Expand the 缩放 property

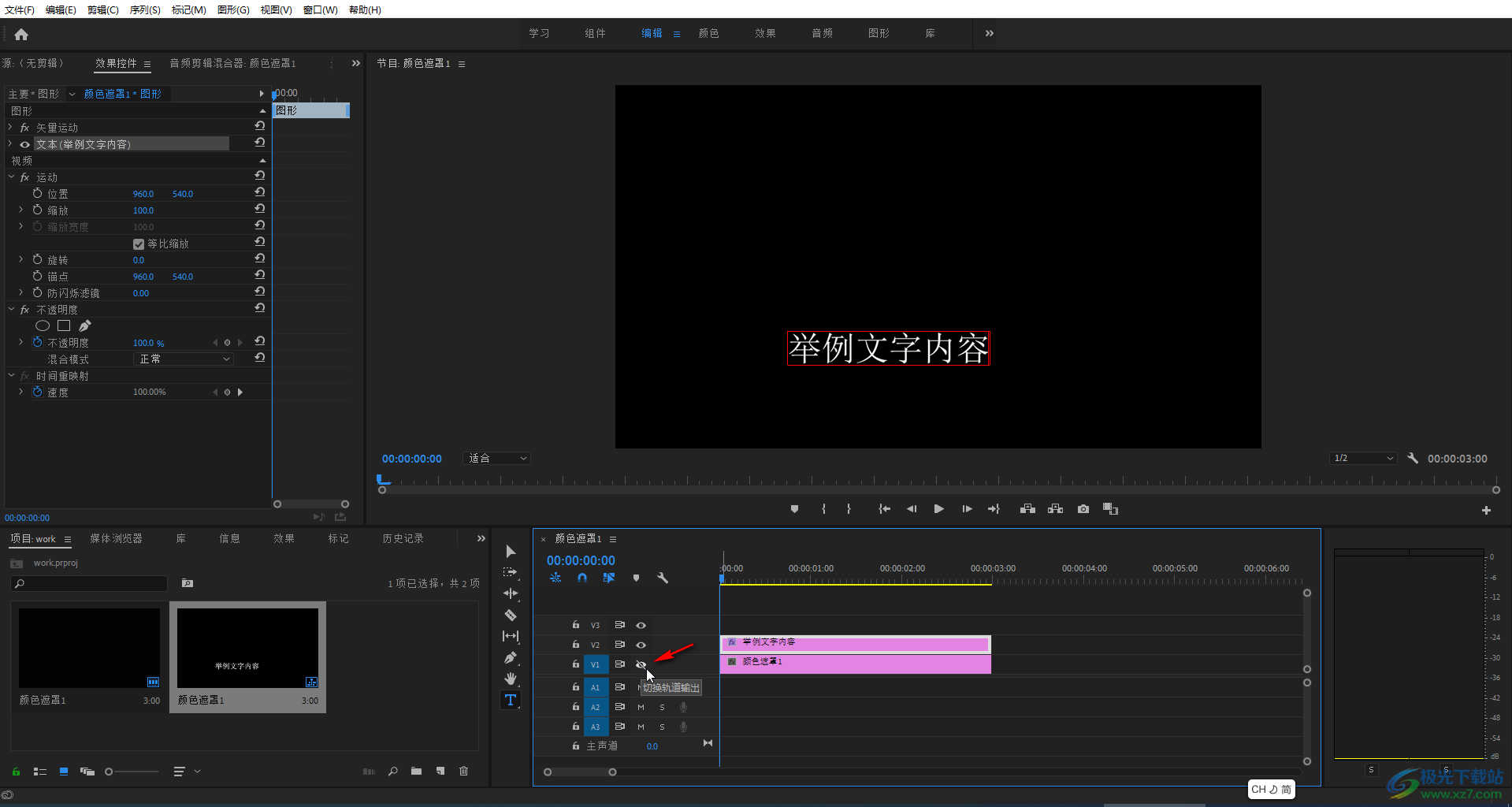click(21, 210)
